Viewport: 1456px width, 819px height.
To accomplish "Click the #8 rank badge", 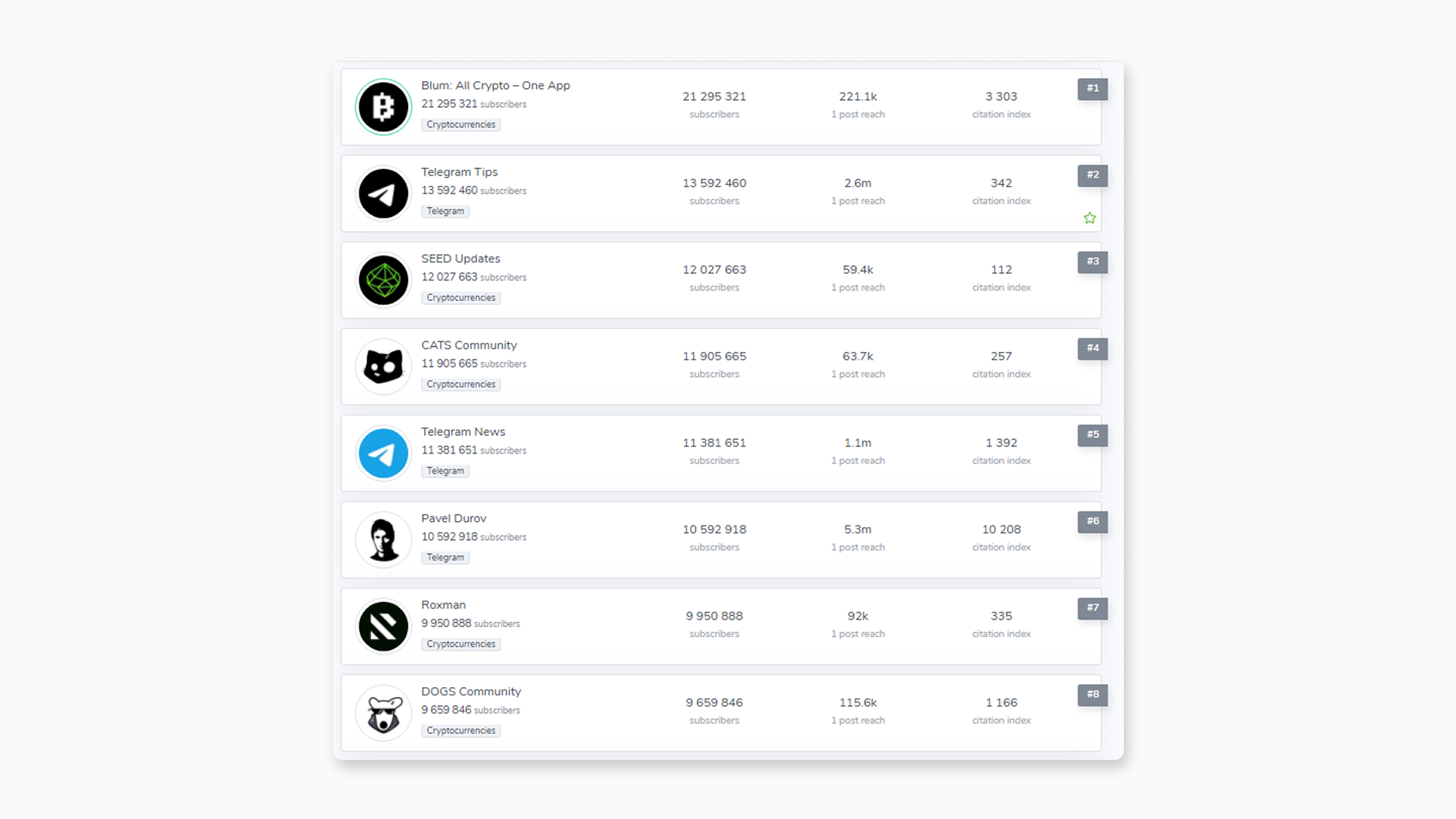I will (x=1092, y=695).
